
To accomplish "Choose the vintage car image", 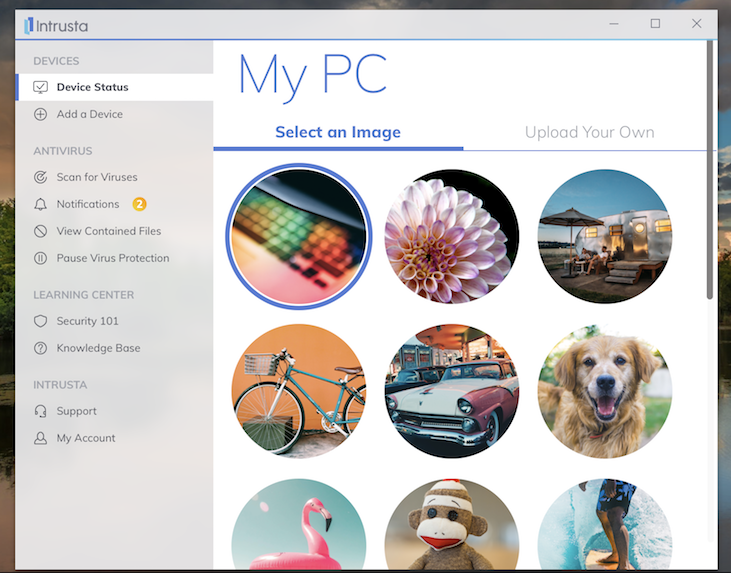I will point(452,391).
